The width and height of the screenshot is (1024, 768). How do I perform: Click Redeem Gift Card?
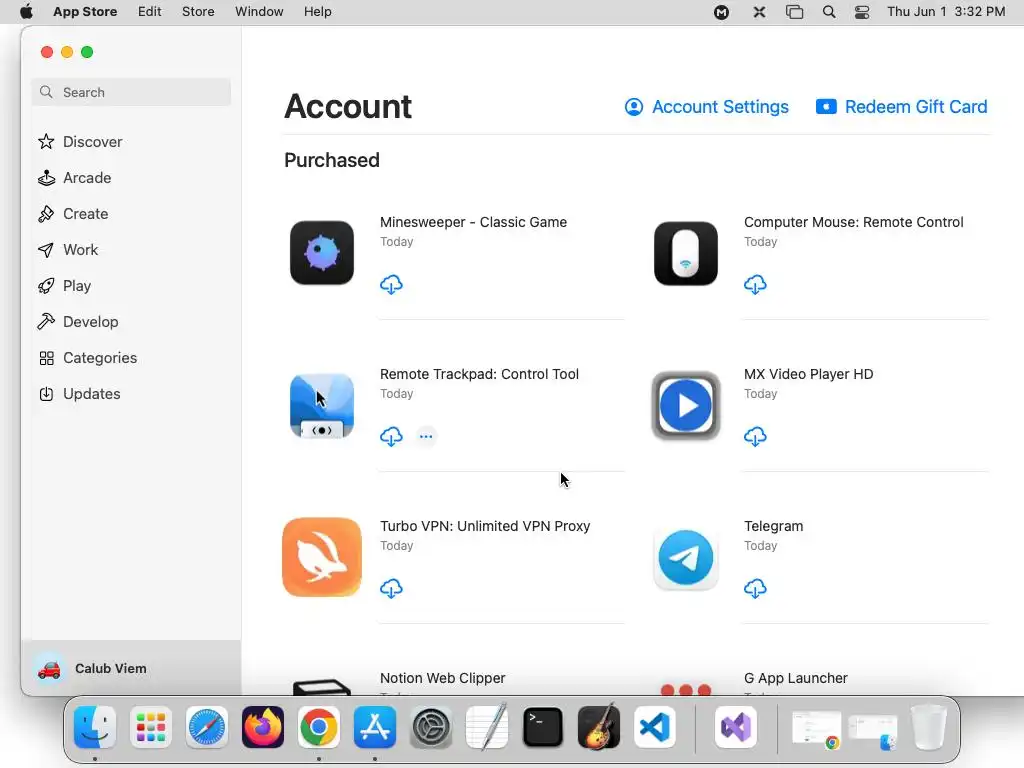click(x=901, y=106)
